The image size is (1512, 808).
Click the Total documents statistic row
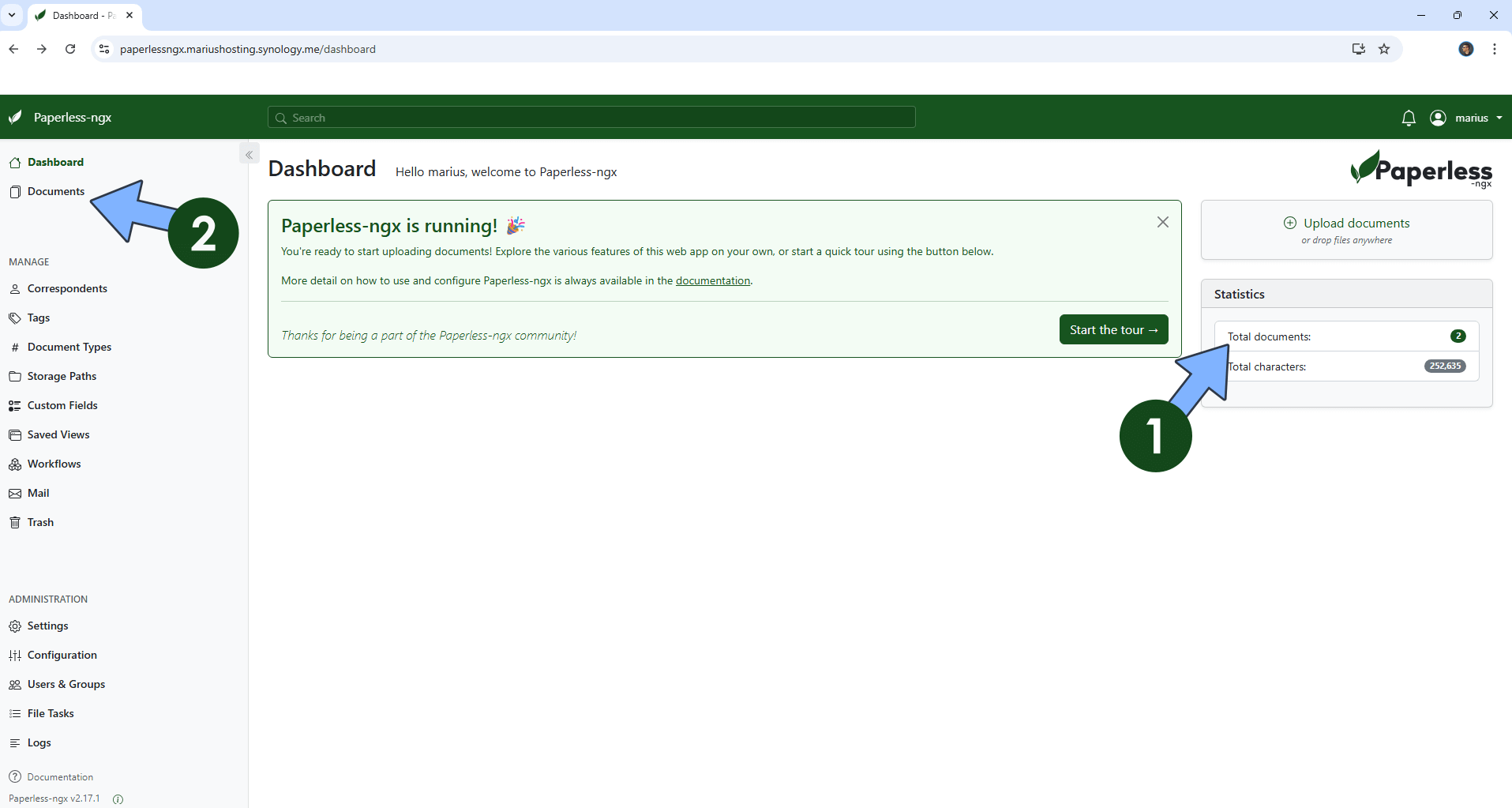pyautogui.click(x=1347, y=336)
